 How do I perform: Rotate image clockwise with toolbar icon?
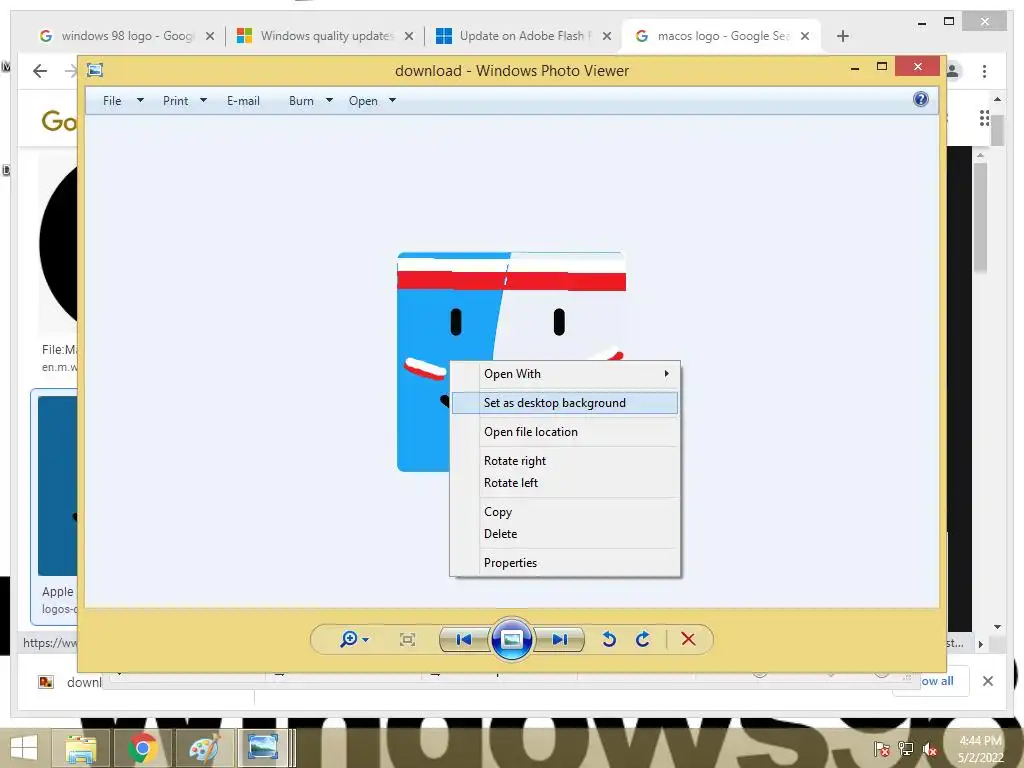[643, 639]
